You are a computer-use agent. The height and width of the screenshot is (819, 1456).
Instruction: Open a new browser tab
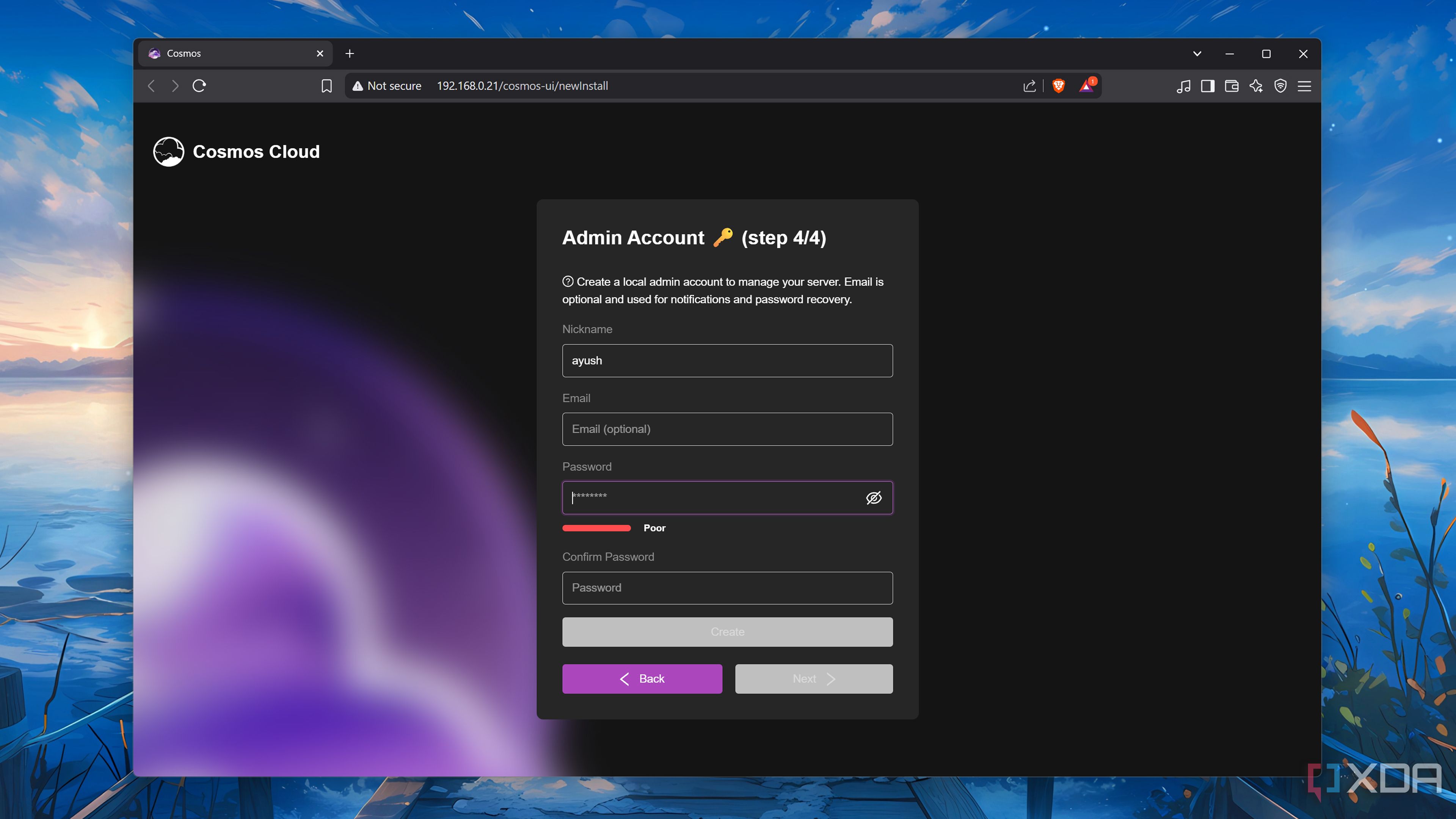click(350, 53)
